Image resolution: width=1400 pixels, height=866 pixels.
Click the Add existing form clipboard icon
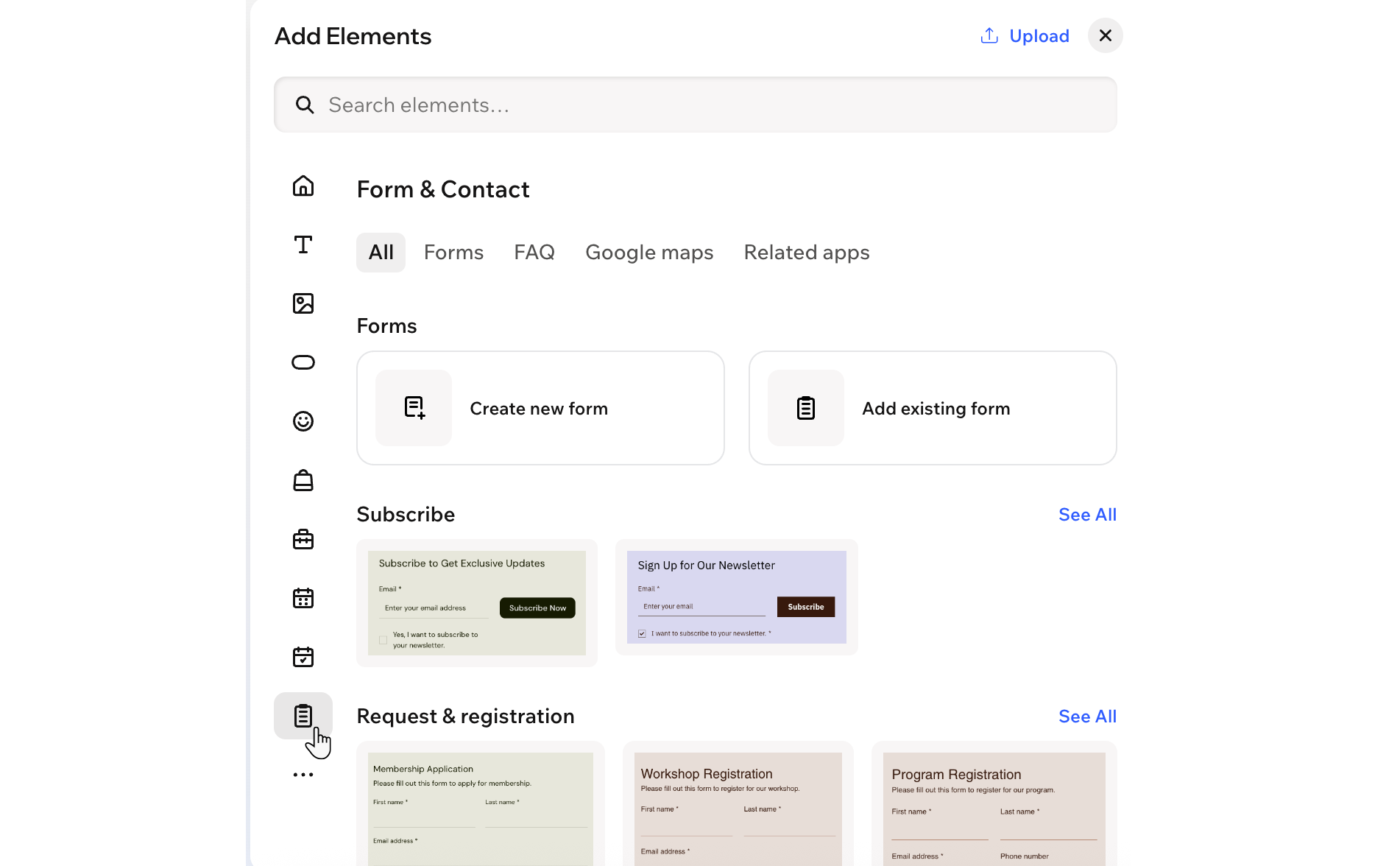pyautogui.click(x=806, y=408)
